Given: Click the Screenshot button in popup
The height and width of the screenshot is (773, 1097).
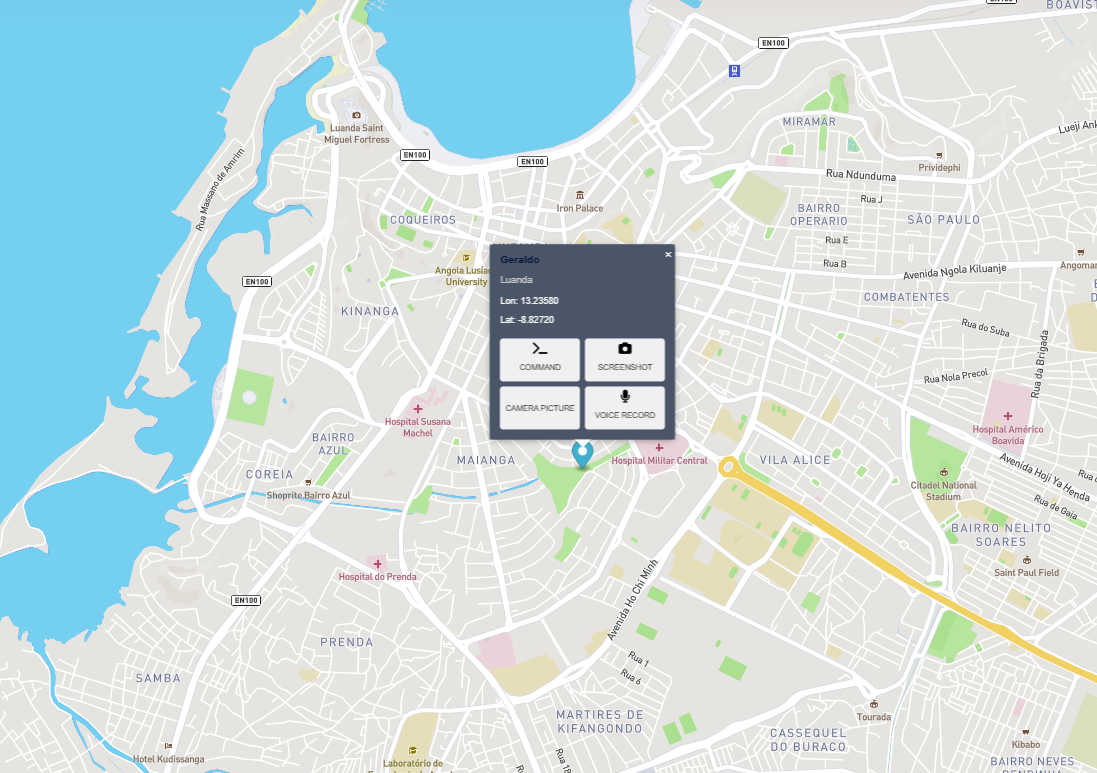Looking at the screenshot, I should (625, 360).
